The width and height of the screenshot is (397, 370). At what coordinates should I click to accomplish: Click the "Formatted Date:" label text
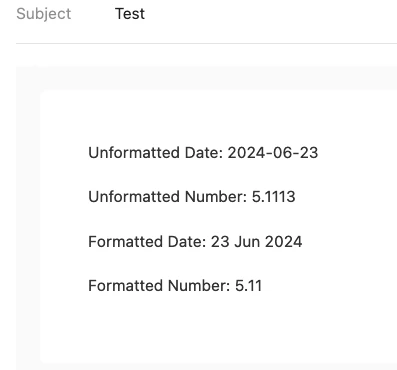coord(147,241)
